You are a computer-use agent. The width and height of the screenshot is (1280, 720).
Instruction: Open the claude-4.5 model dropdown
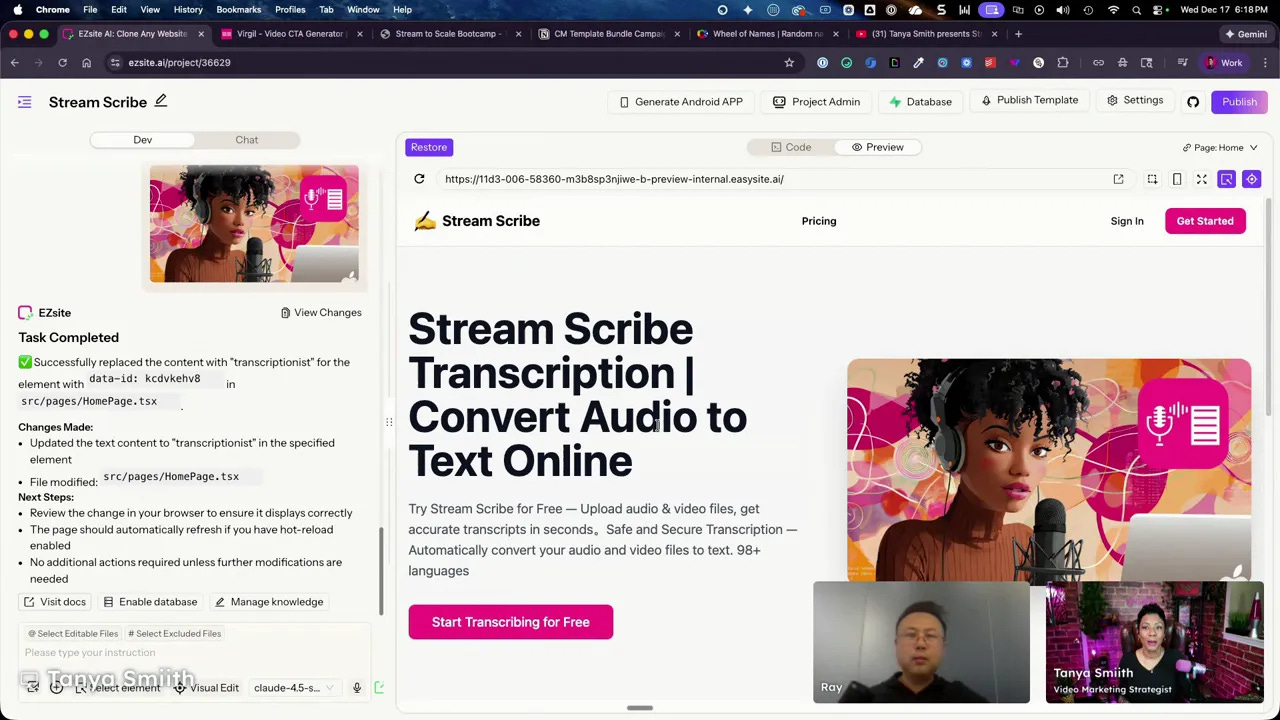click(293, 687)
